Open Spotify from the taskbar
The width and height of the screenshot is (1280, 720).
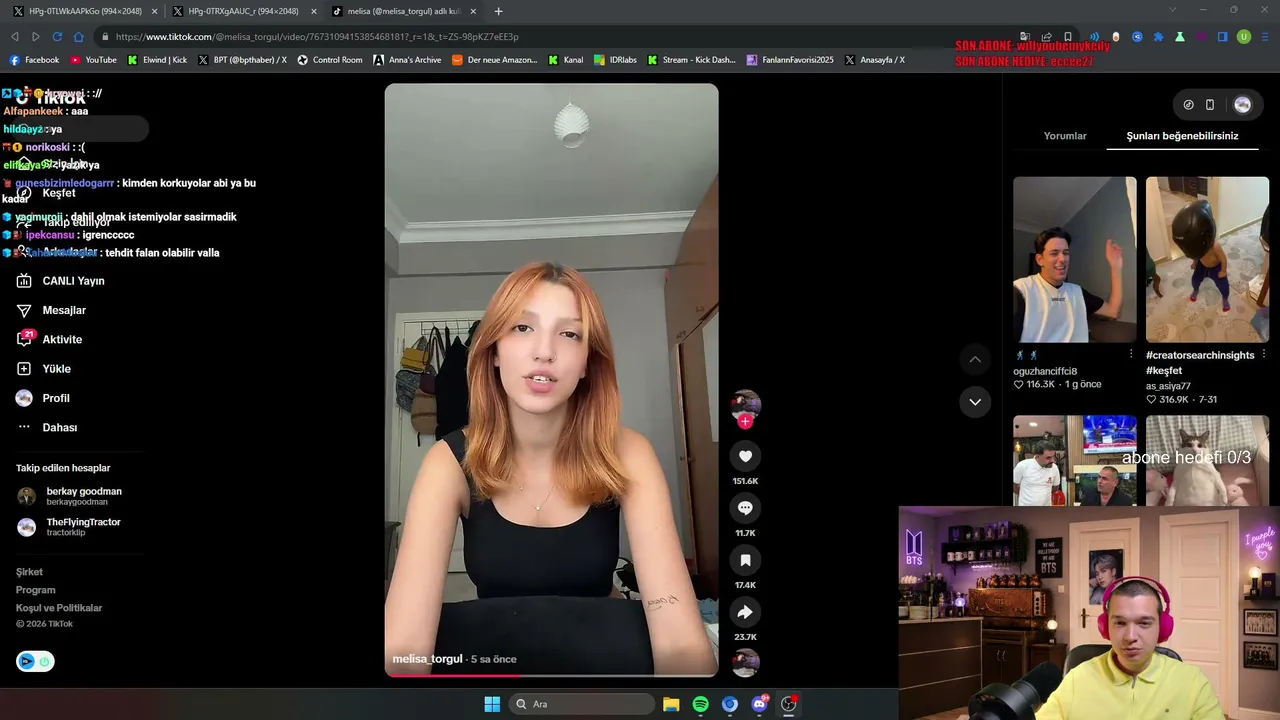[700, 704]
